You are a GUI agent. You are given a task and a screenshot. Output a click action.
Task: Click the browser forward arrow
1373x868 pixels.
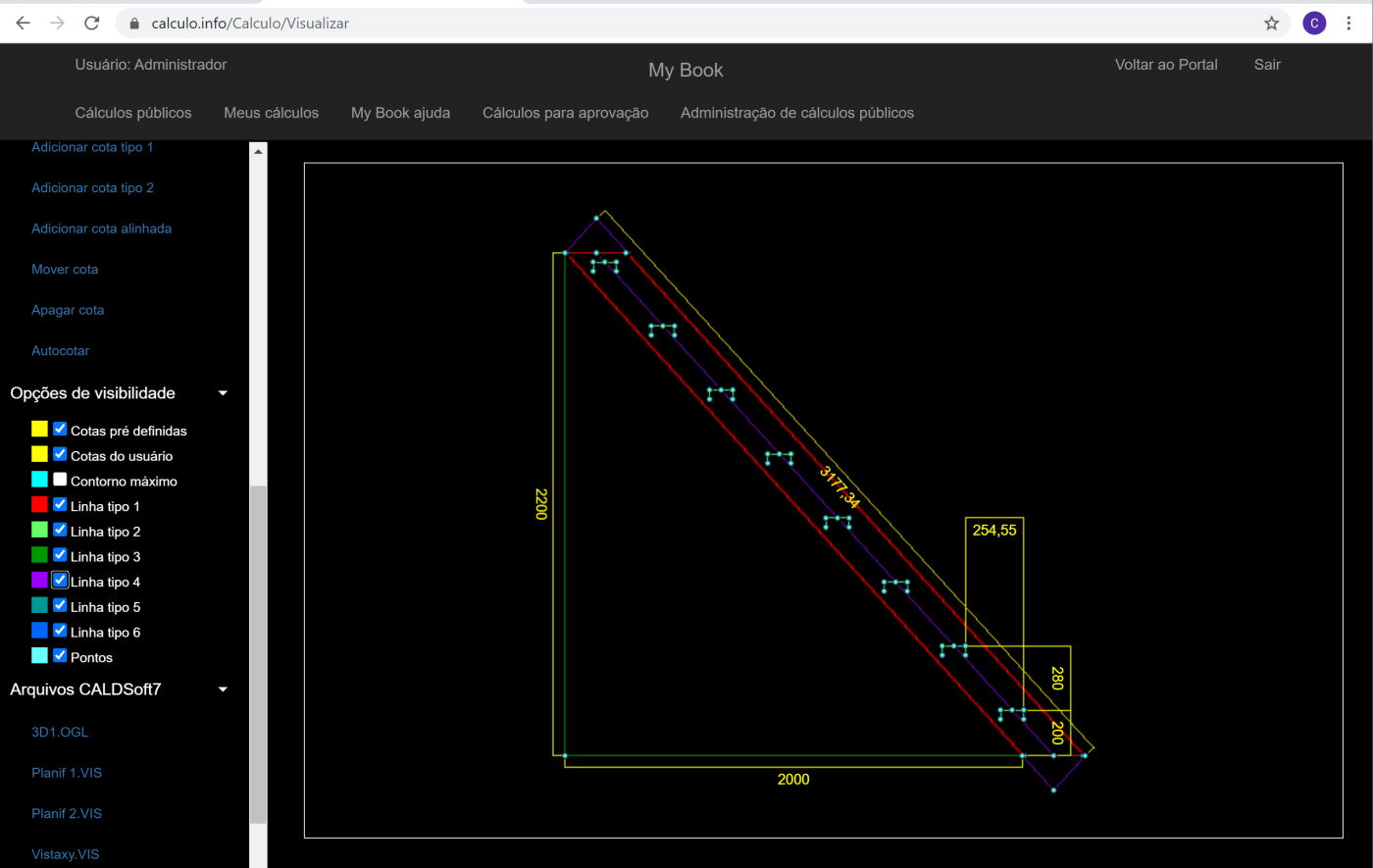pos(58,23)
